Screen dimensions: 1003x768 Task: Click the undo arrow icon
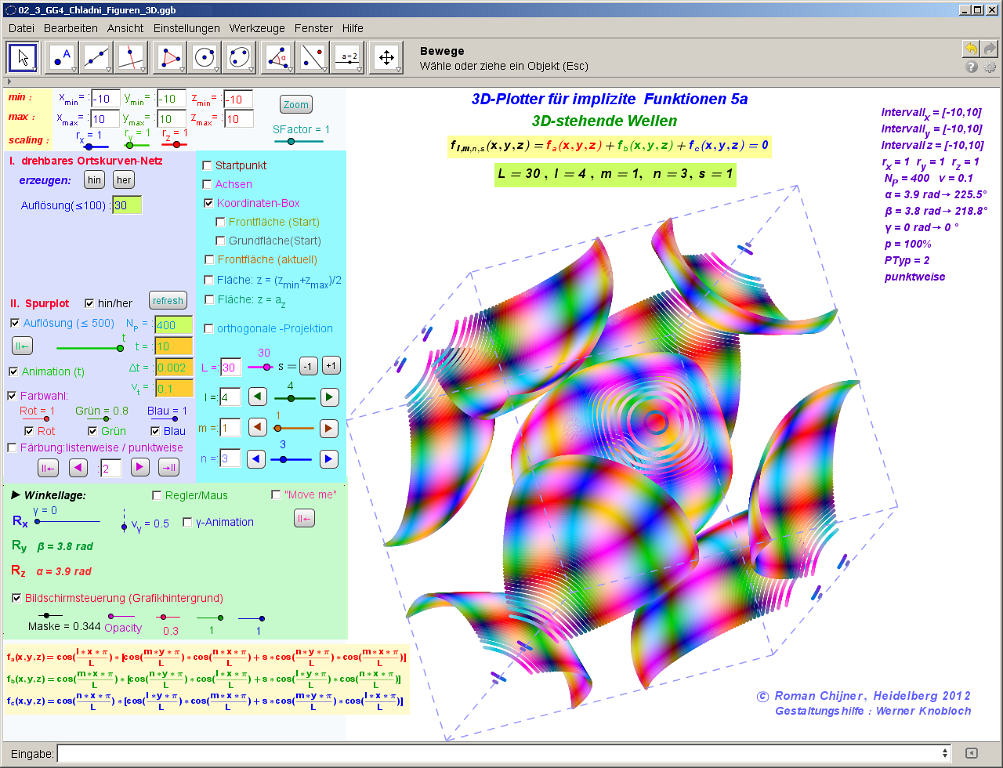[x=970, y=48]
